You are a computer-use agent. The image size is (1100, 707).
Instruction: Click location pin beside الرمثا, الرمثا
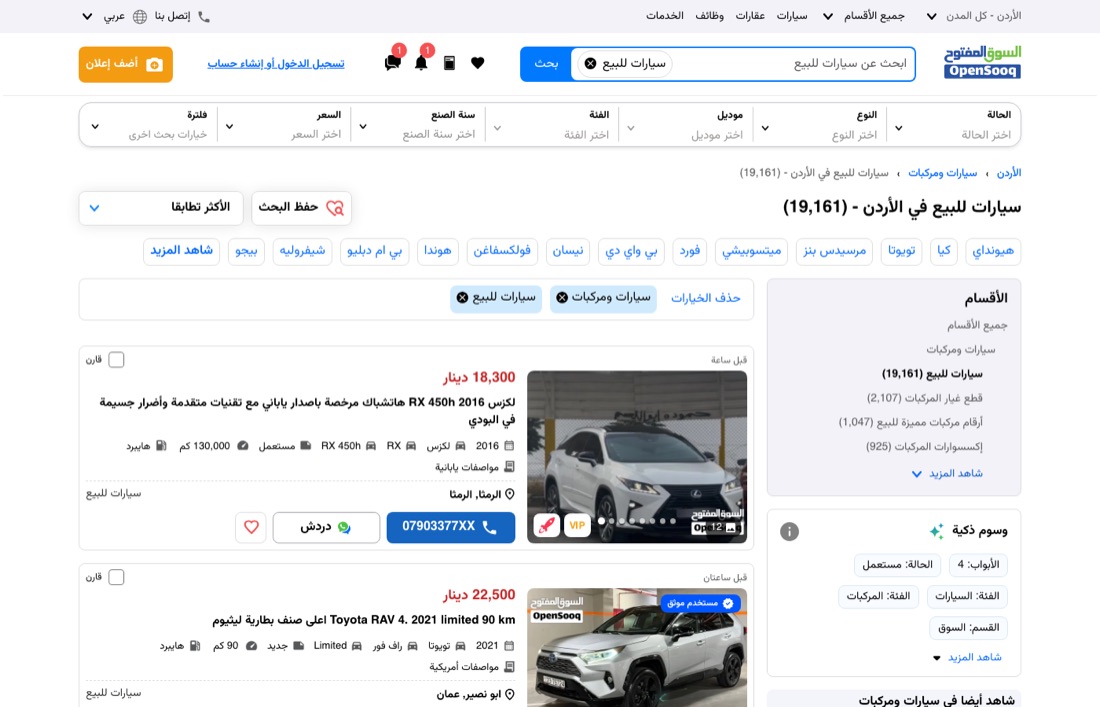[x=510, y=494]
